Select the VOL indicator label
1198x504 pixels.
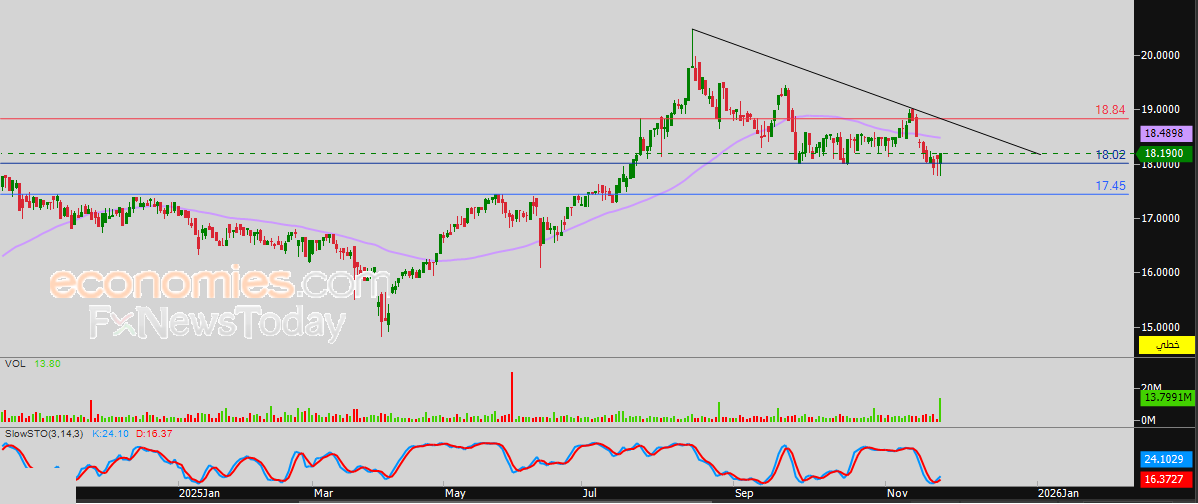click(x=14, y=364)
